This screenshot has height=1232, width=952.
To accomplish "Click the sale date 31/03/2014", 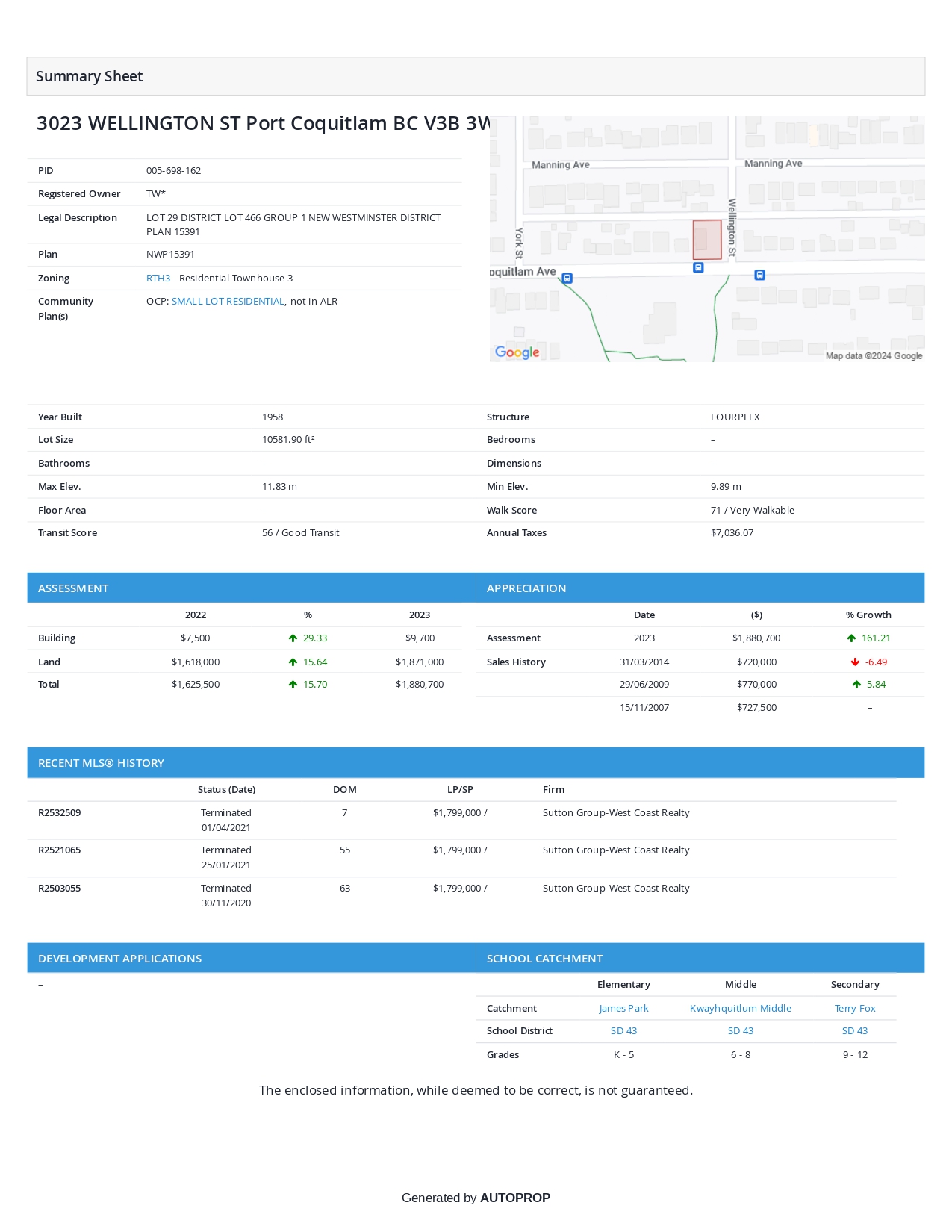I will coord(644,662).
